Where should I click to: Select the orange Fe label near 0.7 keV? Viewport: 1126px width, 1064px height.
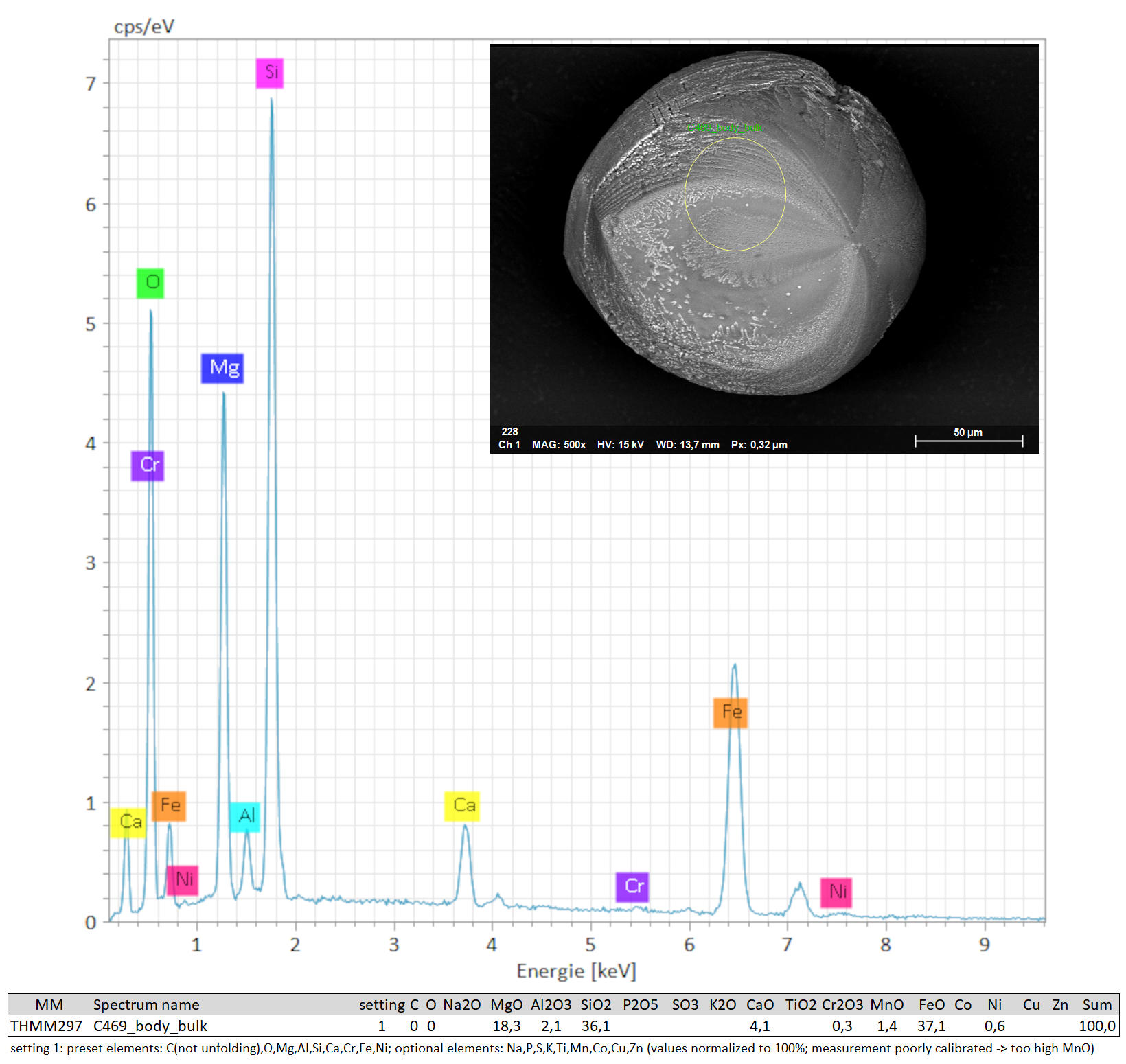[x=169, y=806]
